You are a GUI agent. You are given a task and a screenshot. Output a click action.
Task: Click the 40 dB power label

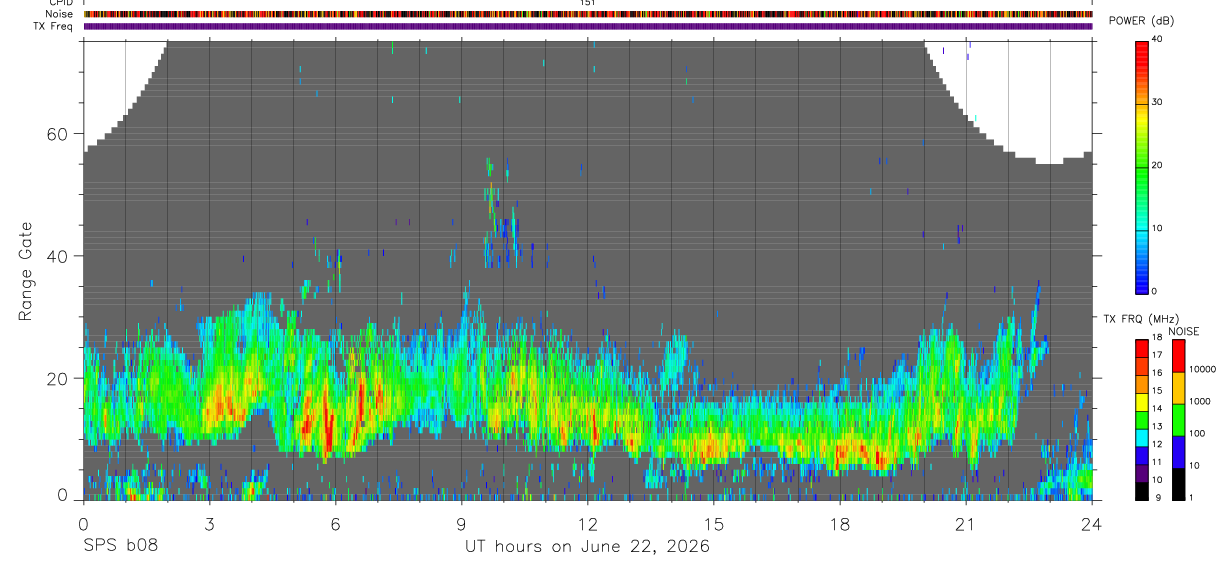coord(1157,39)
